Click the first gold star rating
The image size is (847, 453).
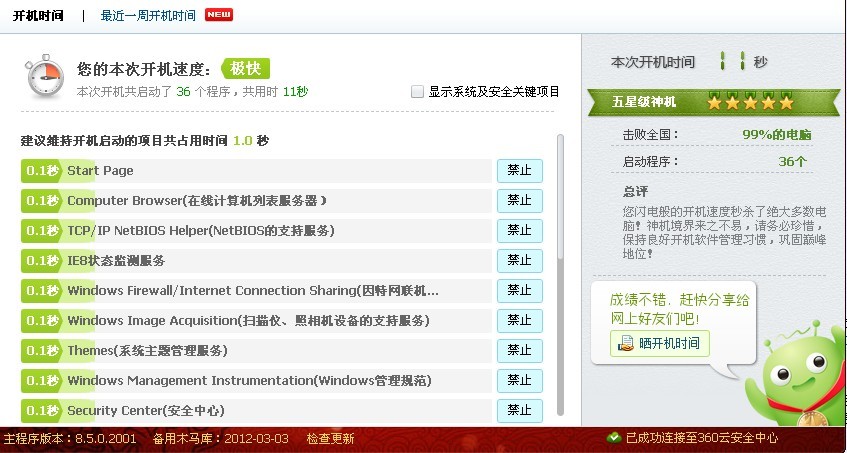point(715,102)
